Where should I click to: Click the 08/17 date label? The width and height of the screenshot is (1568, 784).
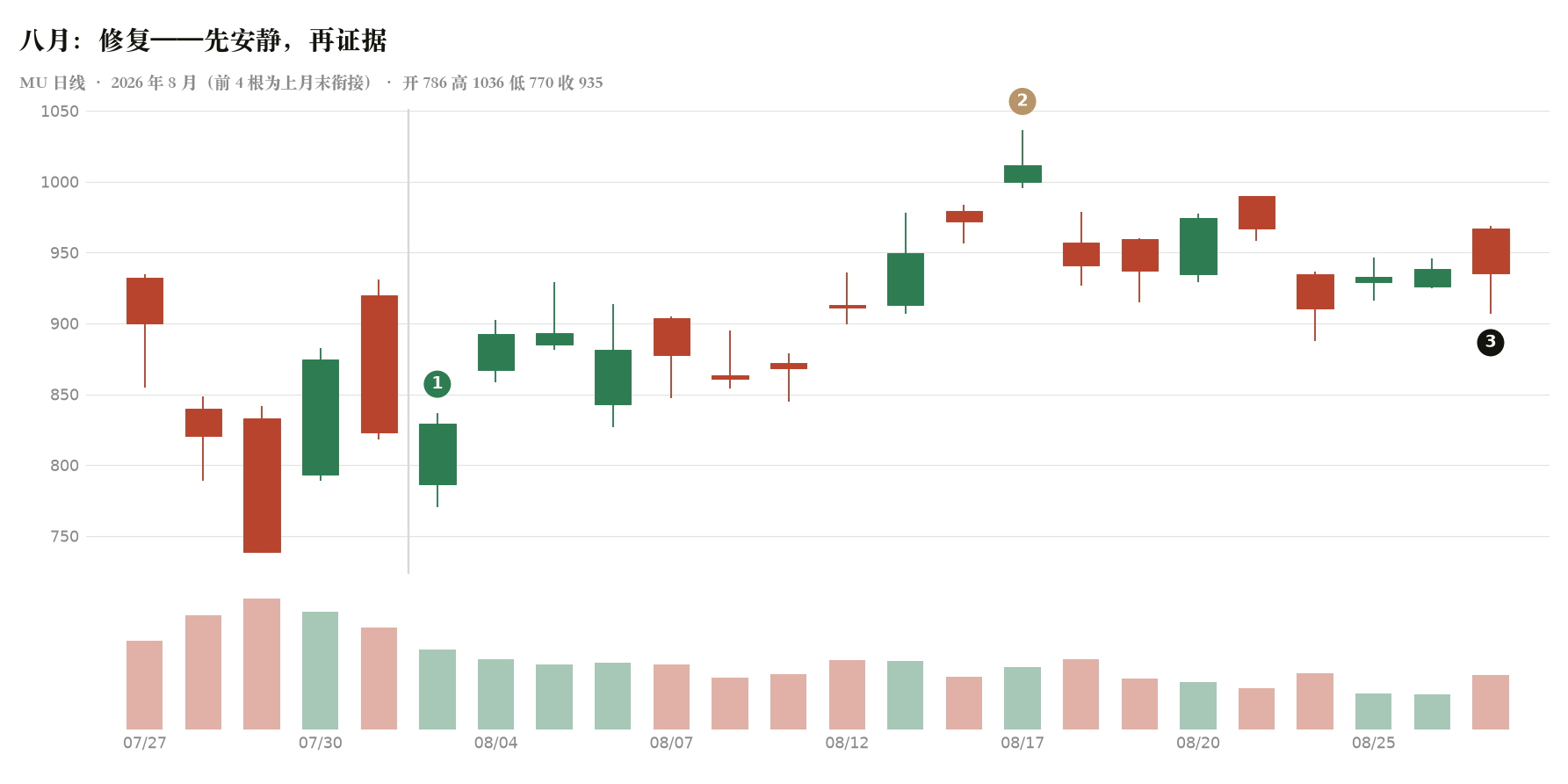[1022, 743]
